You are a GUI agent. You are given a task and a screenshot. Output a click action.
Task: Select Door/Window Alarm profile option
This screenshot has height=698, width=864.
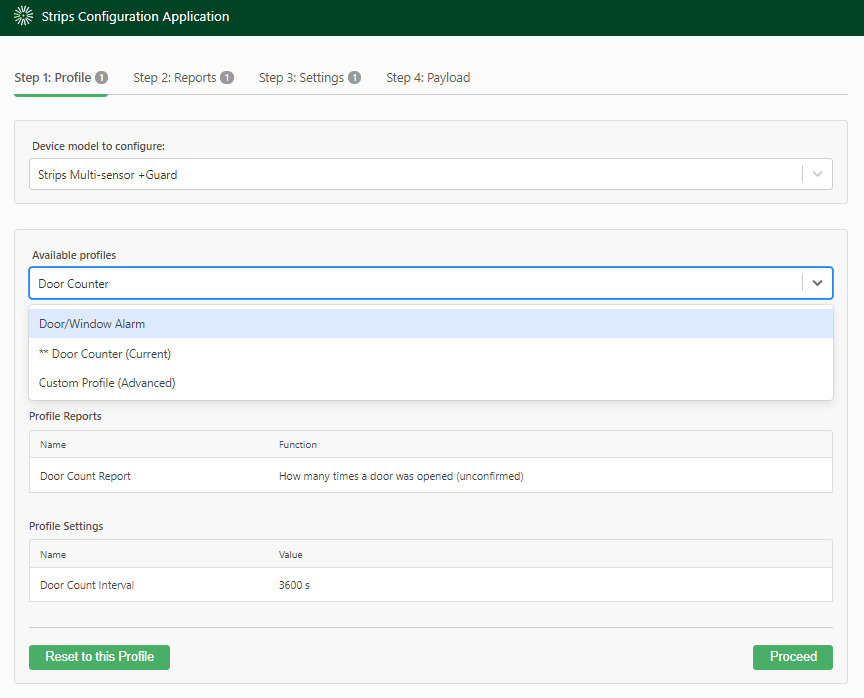click(x=431, y=324)
